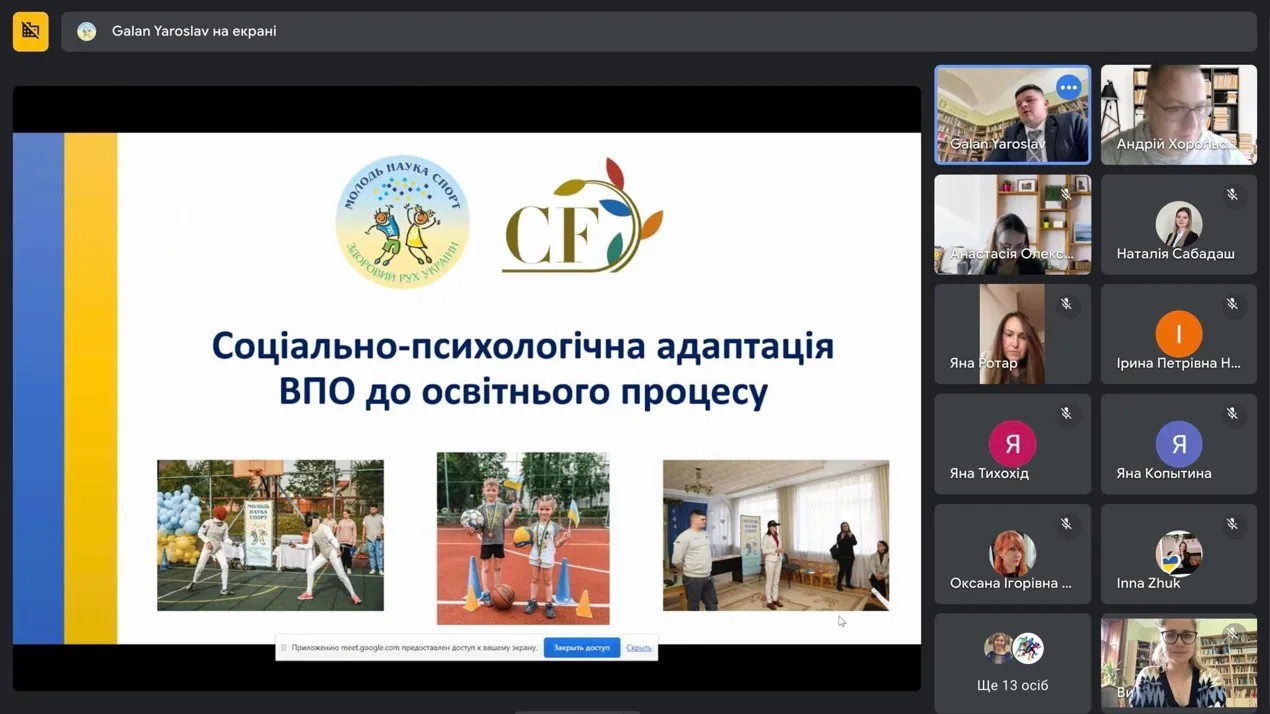Image resolution: width=1270 pixels, height=714 pixels.
Task: Select Андрій Хорольський's video tile
Action: coord(1178,115)
